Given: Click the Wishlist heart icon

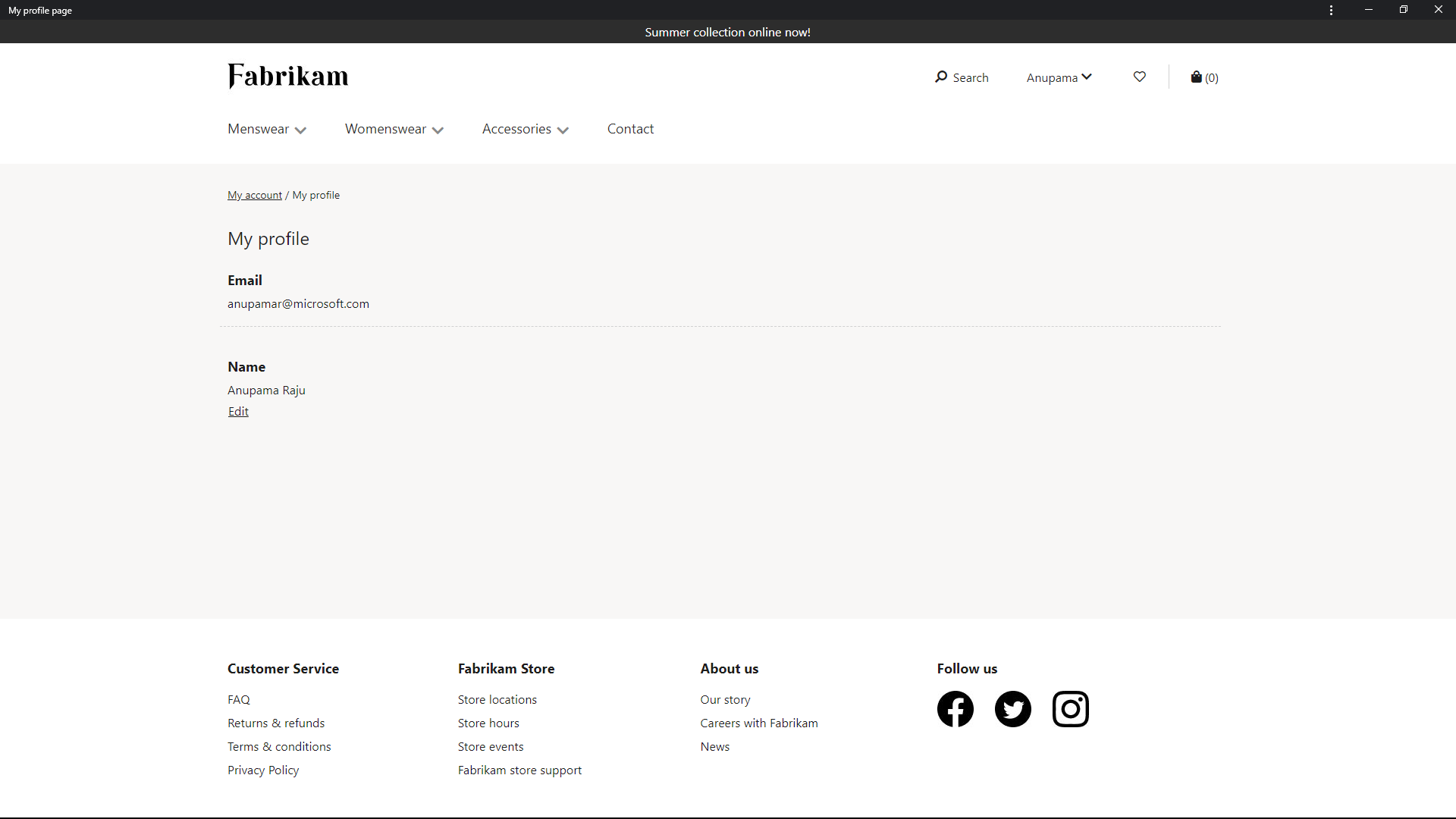Looking at the screenshot, I should click(x=1139, y=76).
